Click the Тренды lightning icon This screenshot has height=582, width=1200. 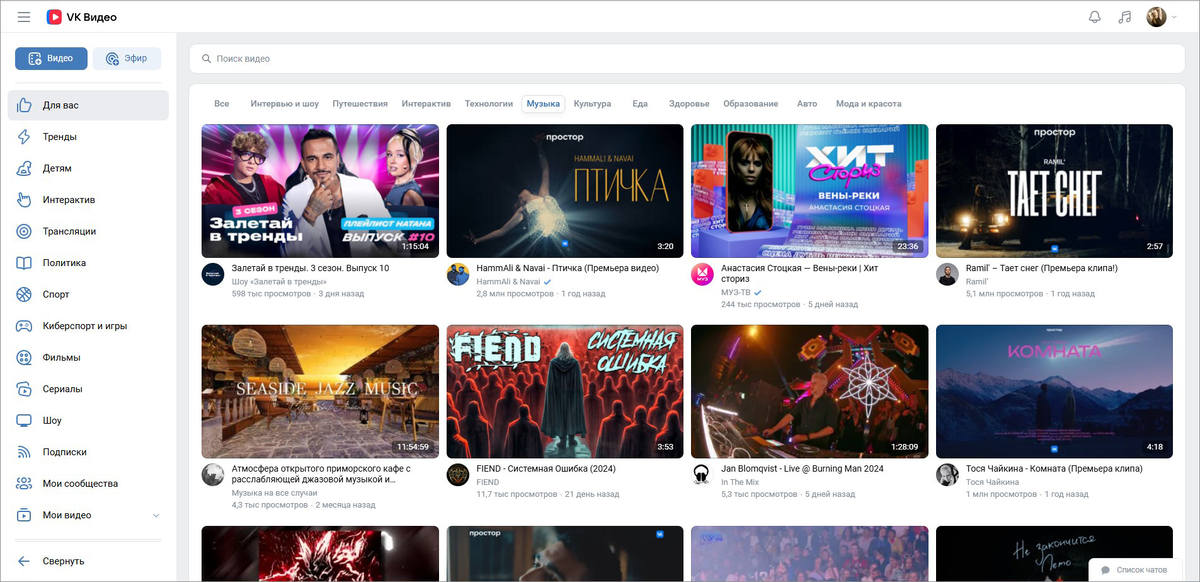[x=24, y=137]
